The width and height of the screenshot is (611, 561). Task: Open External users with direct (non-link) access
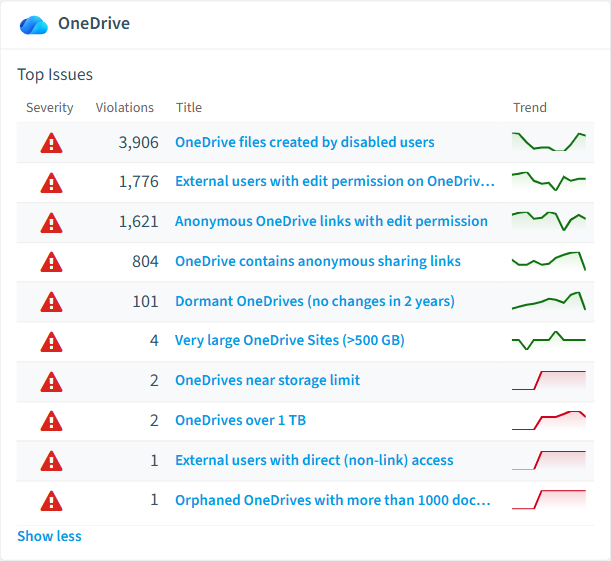[x=314, y=460]
